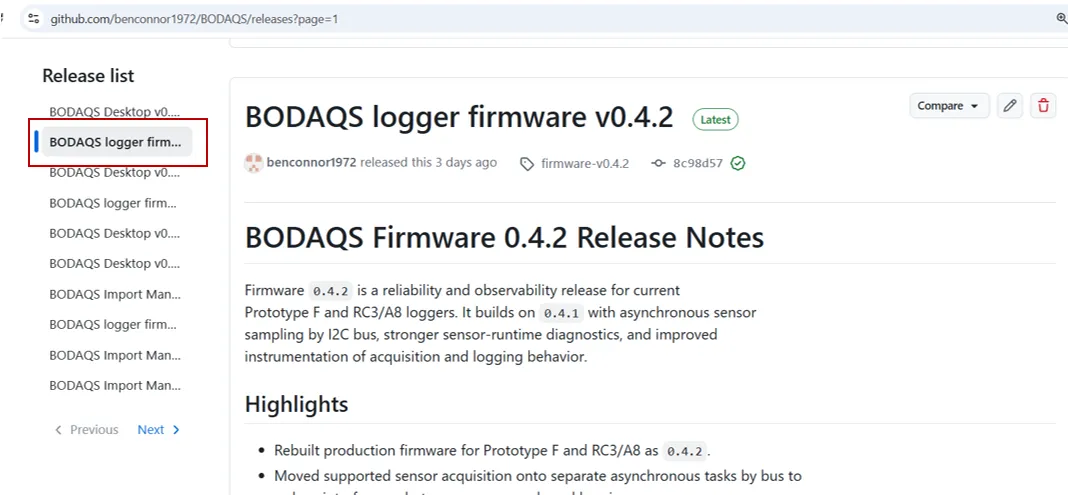1068x495 pixels.
Task: Open commit 8c98d57
Action: coord(697,163)
